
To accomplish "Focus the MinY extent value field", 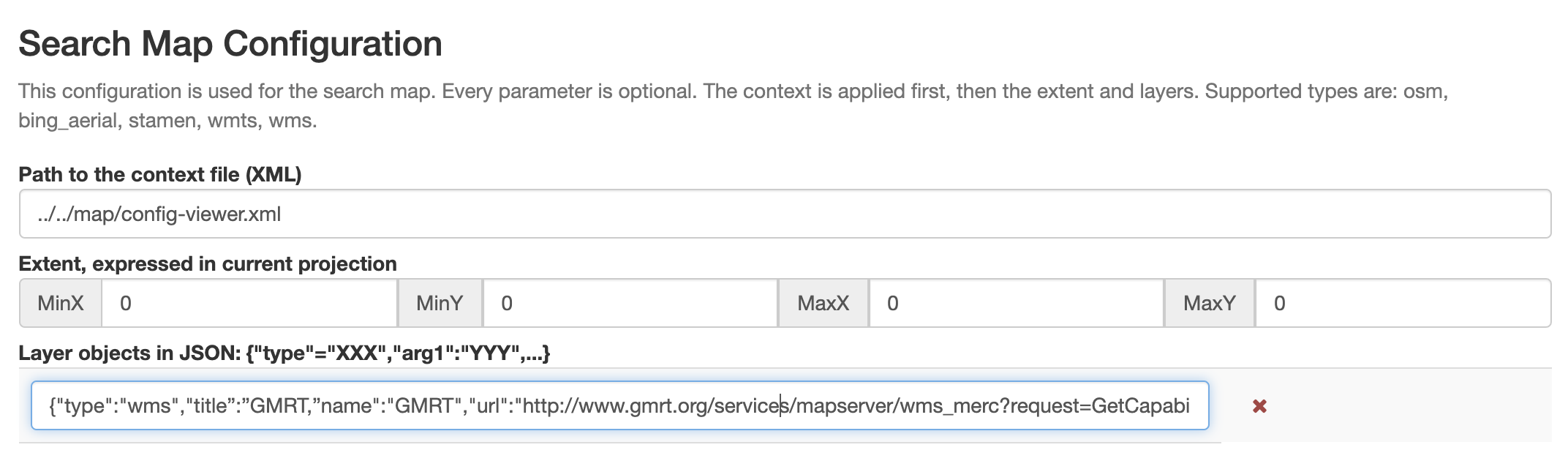I will [x=630, y=303].
